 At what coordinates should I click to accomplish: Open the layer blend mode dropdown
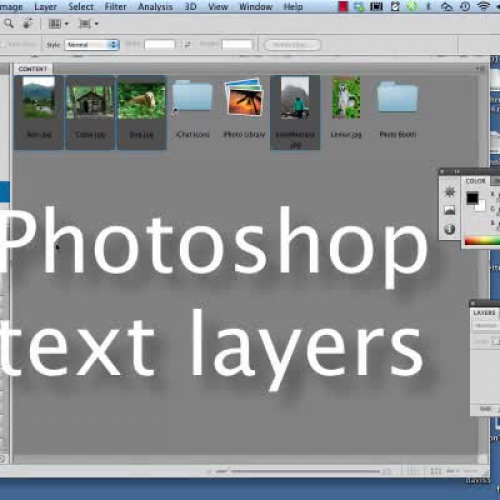point(487,325)
